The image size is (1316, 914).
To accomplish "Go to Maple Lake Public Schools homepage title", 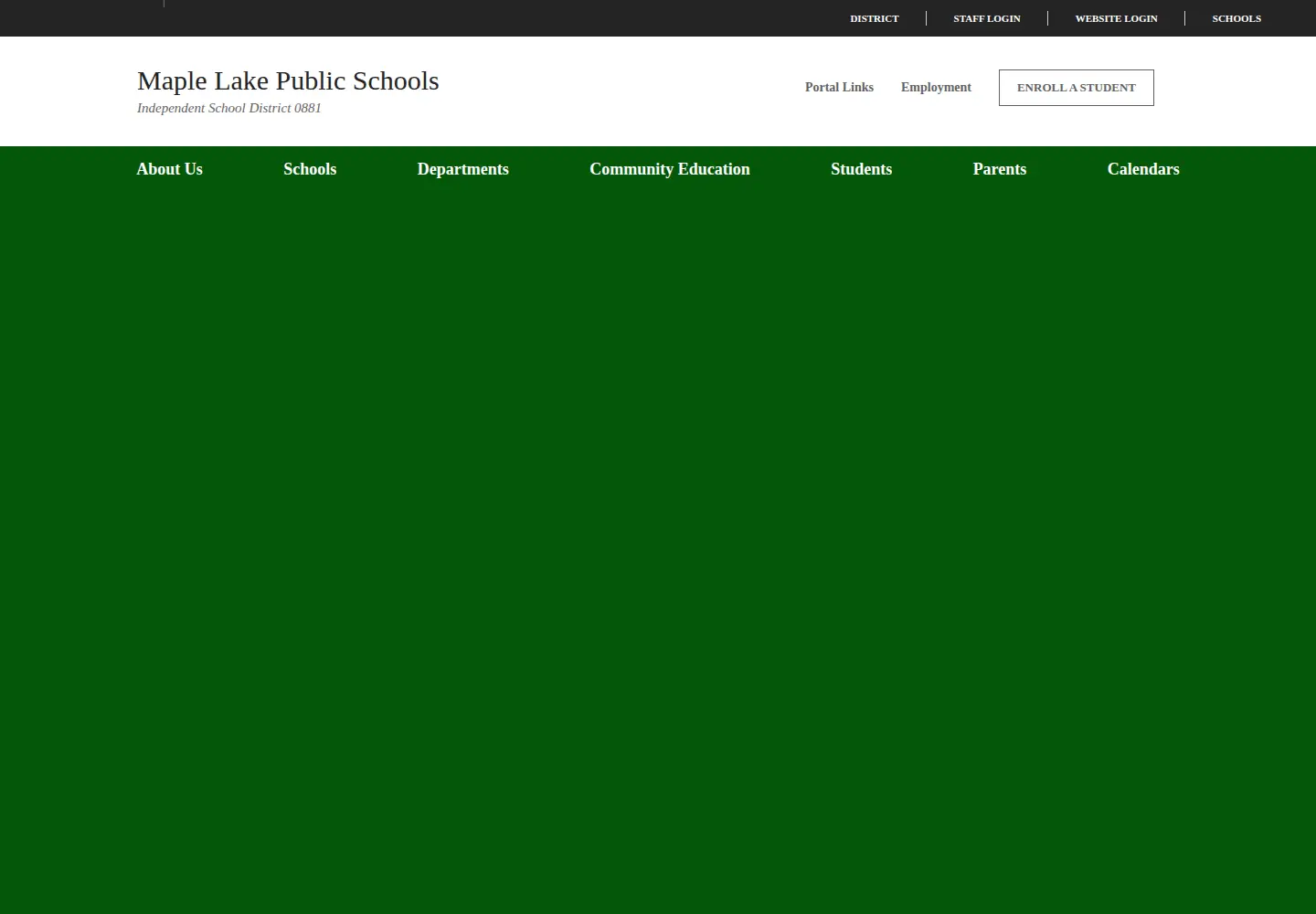I will tap(288, 80).
